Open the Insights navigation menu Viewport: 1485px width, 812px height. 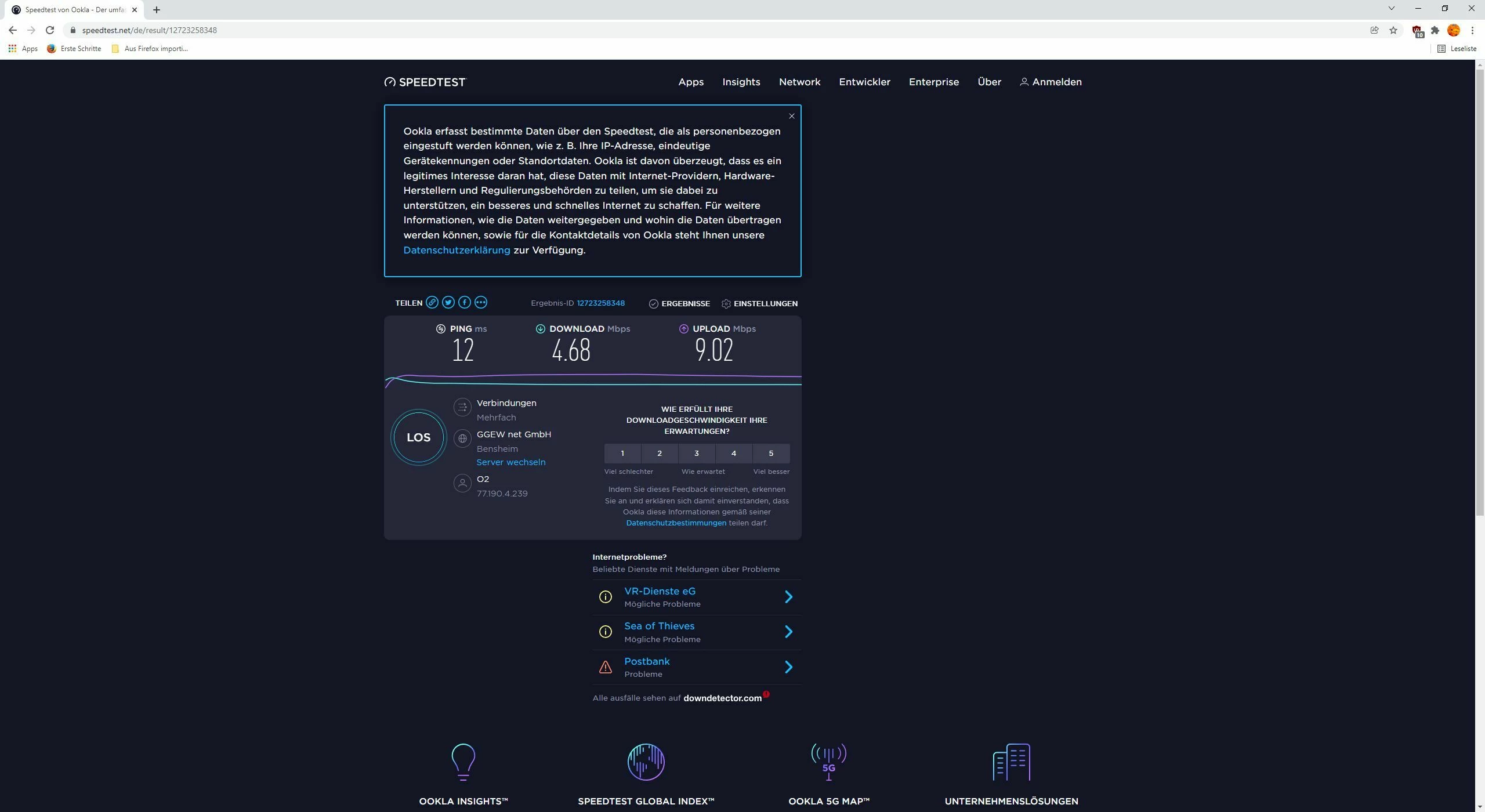pos(741,82)
